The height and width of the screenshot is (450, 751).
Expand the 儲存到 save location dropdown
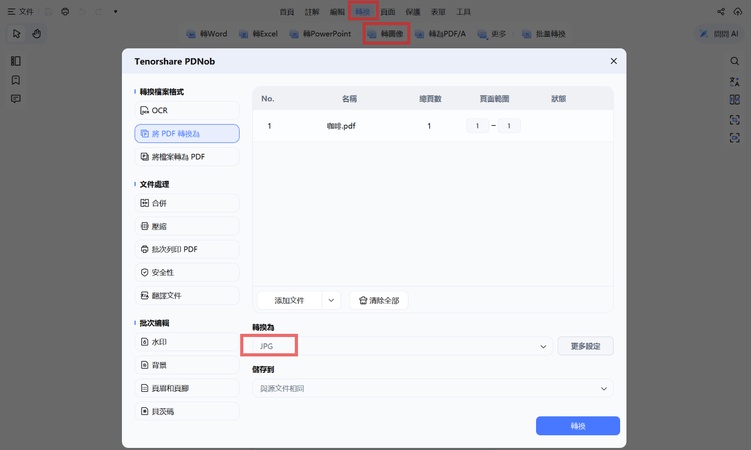(432, 388)
